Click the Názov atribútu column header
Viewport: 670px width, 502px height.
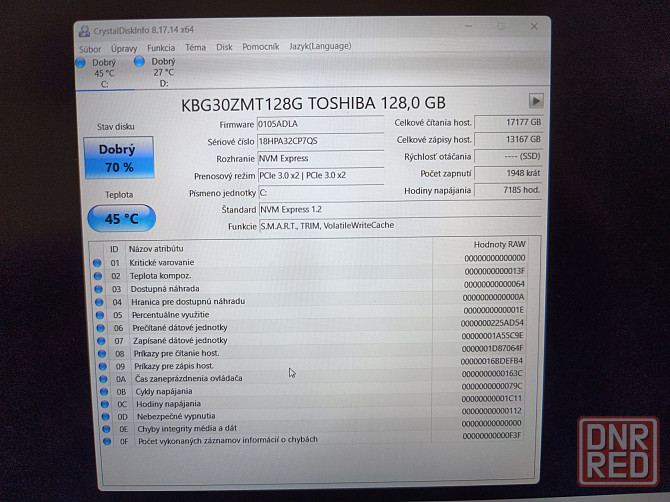(x=156, y=249)
